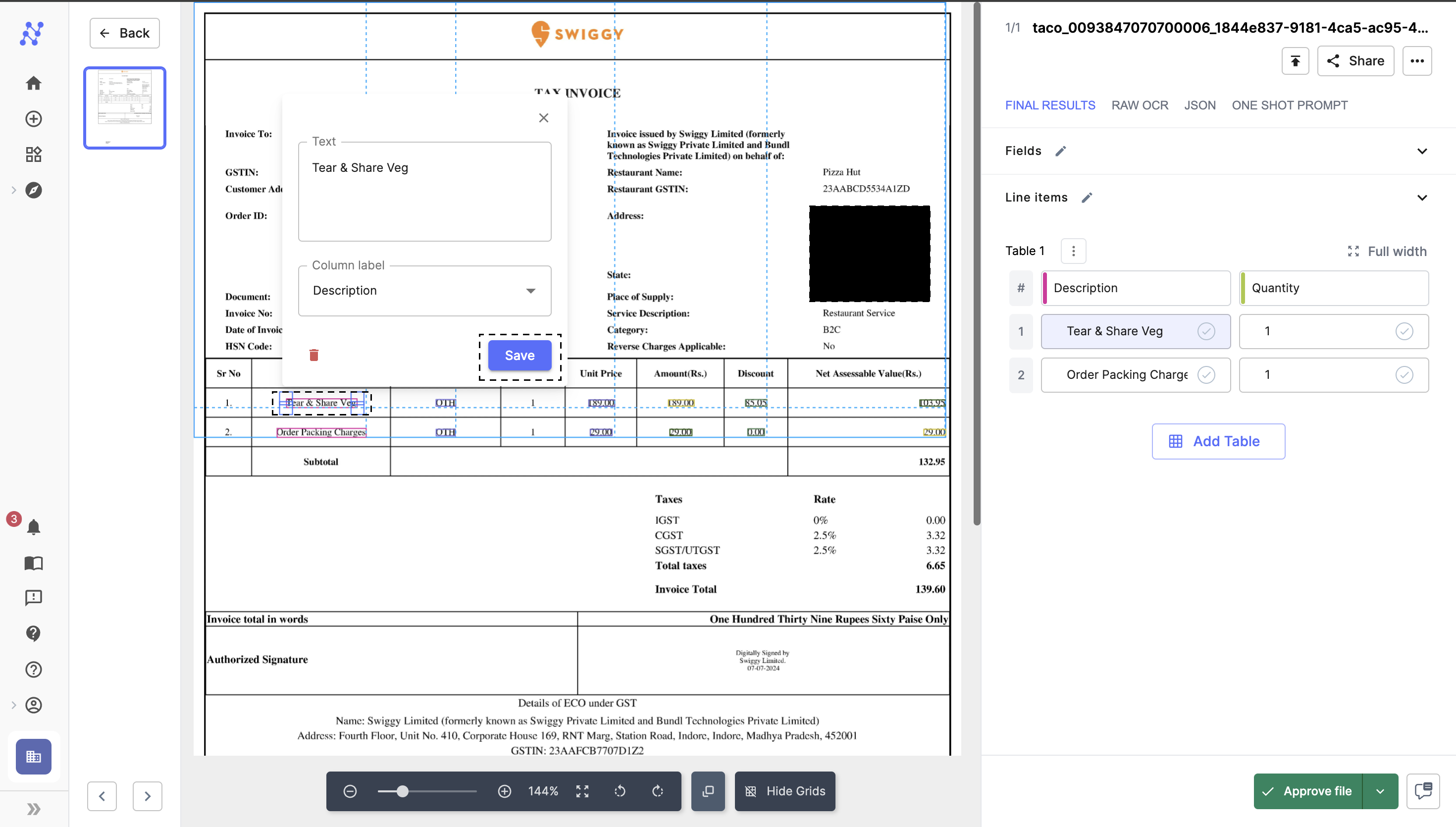1456x827 pixels.
Task: Go to next page arrow button
Action: 147,796
